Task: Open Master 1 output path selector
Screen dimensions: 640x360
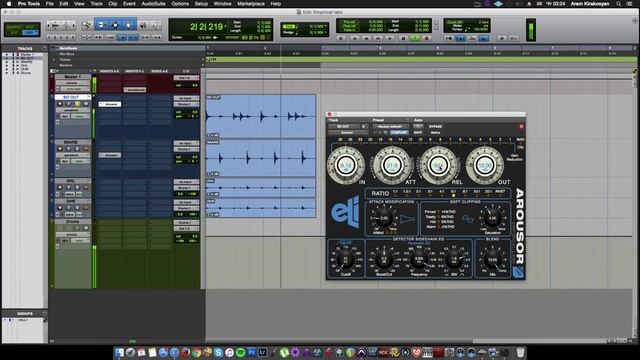Action: [186, 78]
